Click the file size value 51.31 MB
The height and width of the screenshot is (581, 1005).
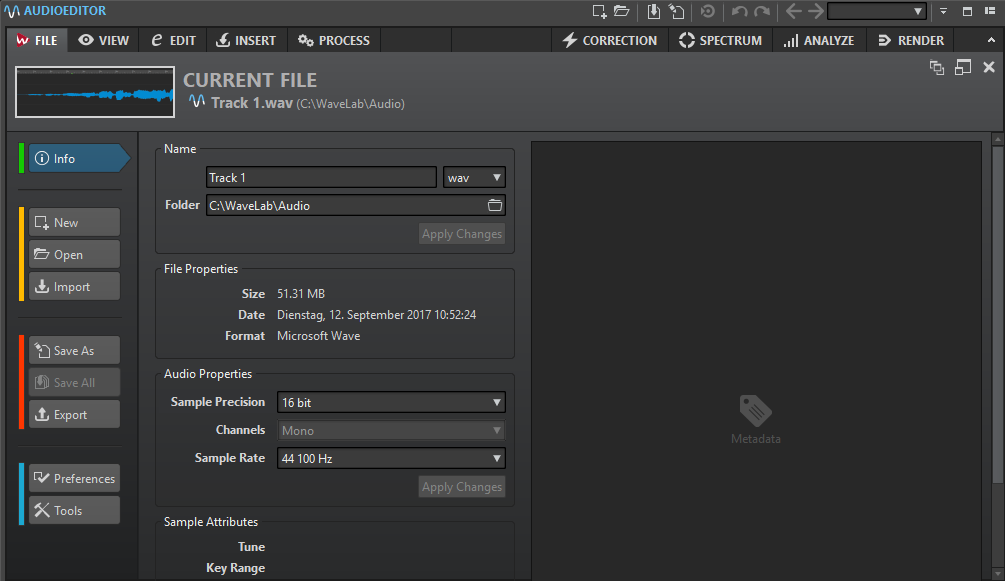tap(301, 294)
